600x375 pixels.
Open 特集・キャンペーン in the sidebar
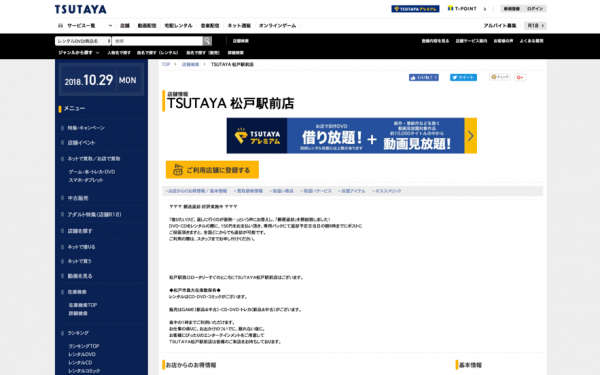pyautogui.click(x=86, y=128)
